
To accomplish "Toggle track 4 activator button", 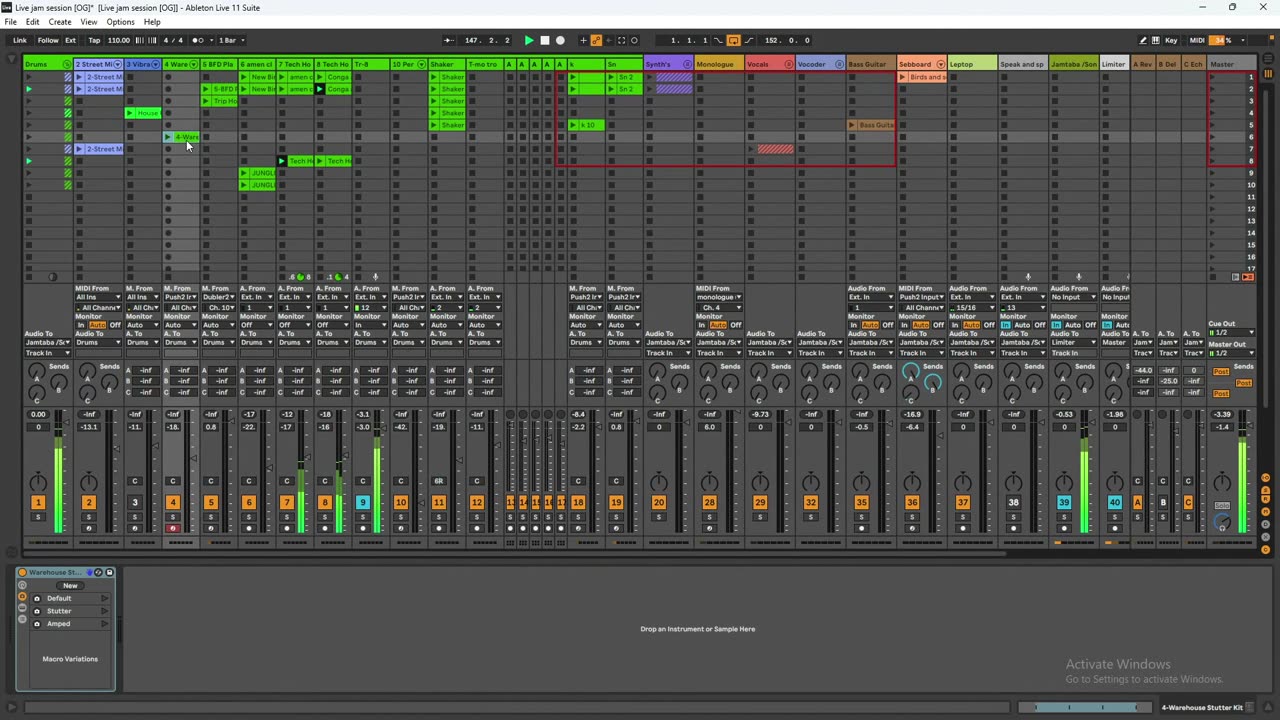I will coord(173,502).
